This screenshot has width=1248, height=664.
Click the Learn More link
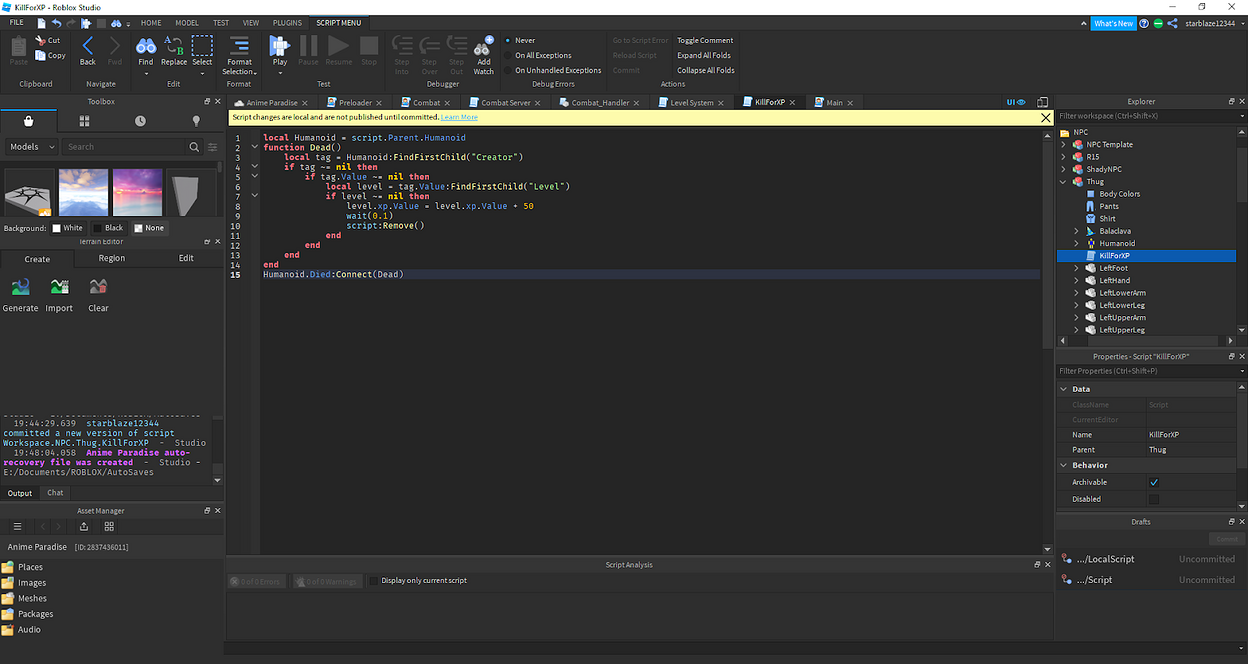click(x=458, y=116)
